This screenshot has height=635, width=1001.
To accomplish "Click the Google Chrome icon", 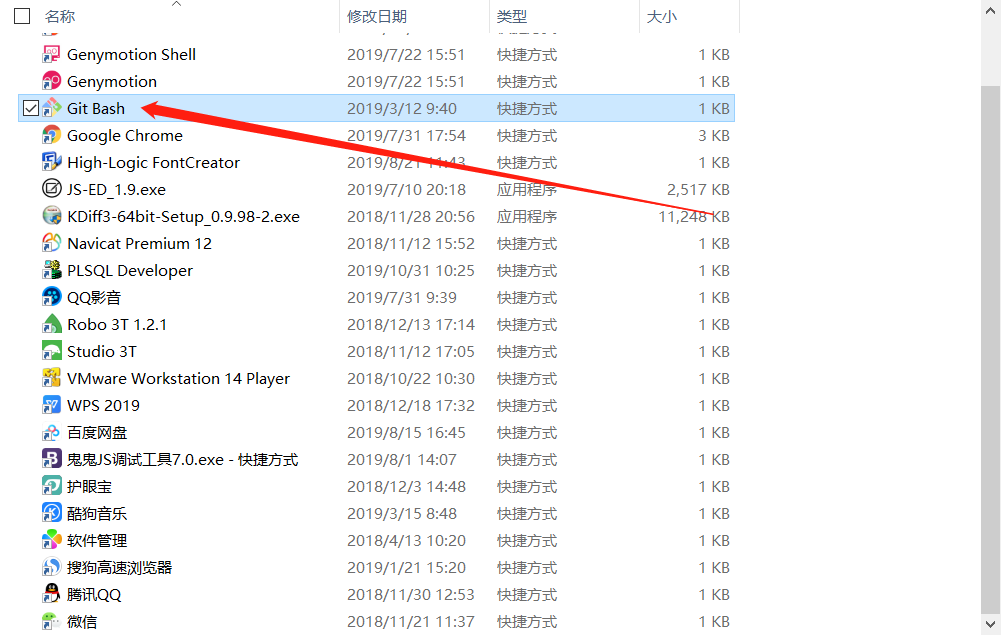I will pyautogui.click(x=51, y=135).
